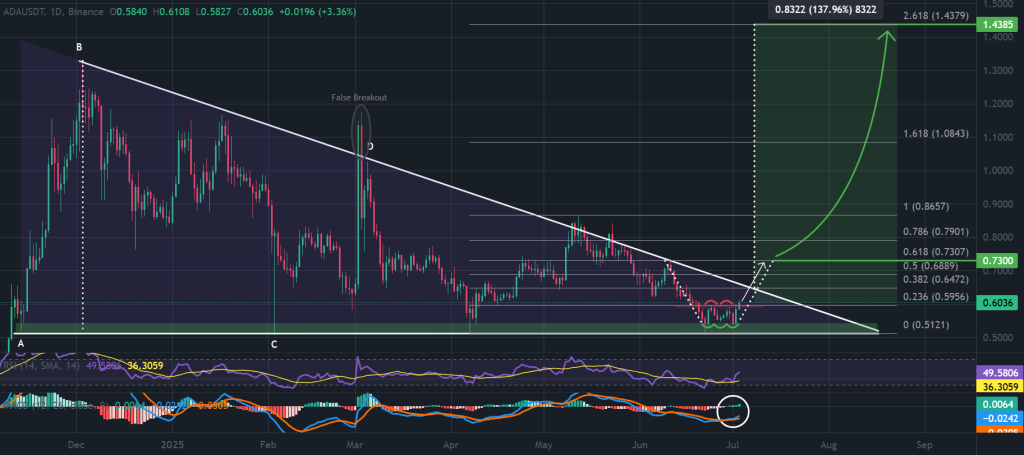Click the RSI (14, SMA, 14) indicator legend

click(x=42, y=366)
